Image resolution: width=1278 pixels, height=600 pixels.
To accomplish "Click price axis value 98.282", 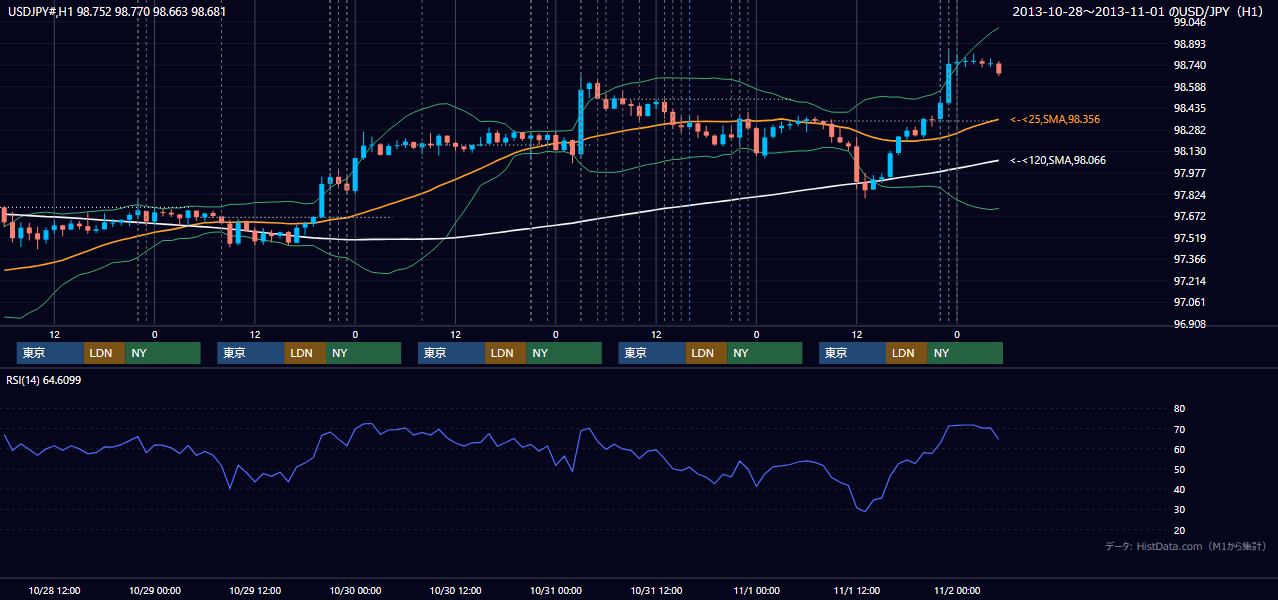I will pyautogui.click(x=1192, y=130).
